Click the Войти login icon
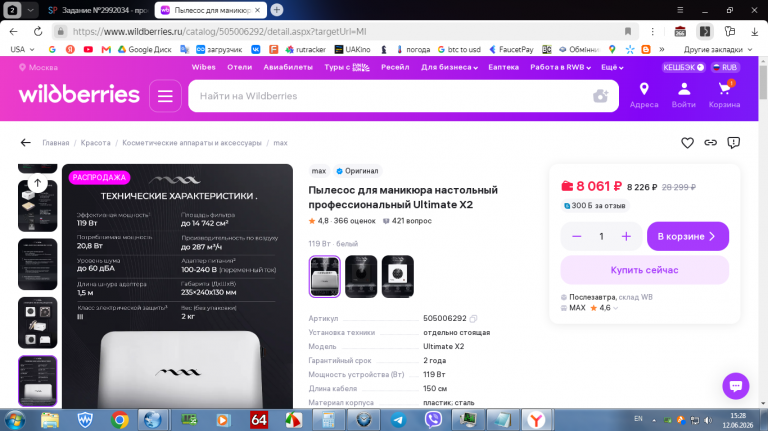 click(684, 95)
